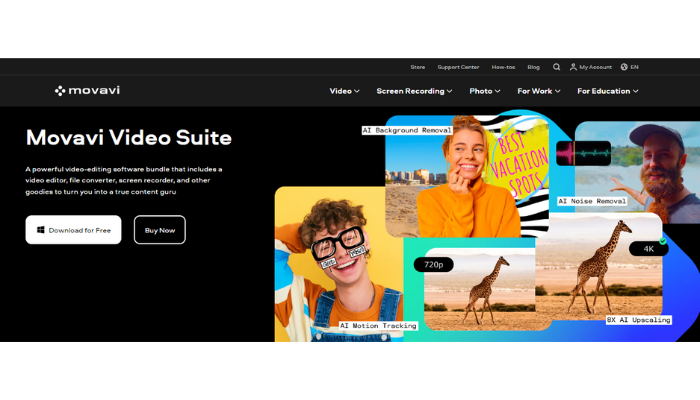Click the globe language icon

click(x=624, y=67)
